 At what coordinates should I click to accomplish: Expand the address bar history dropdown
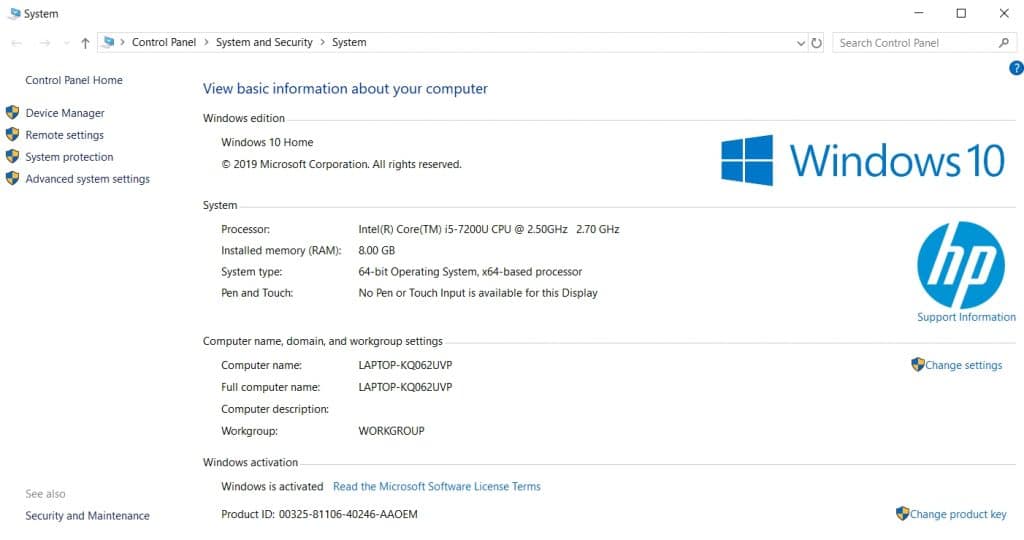800,43
